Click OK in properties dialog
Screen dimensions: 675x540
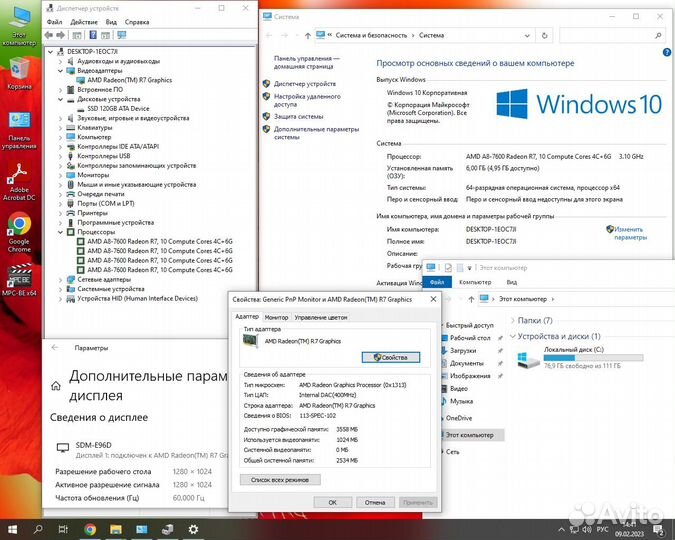pos(333,502)
